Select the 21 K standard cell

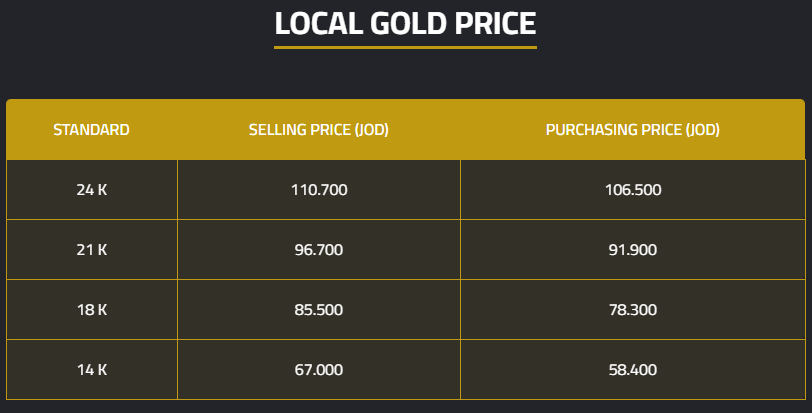(x=91, y=250)
